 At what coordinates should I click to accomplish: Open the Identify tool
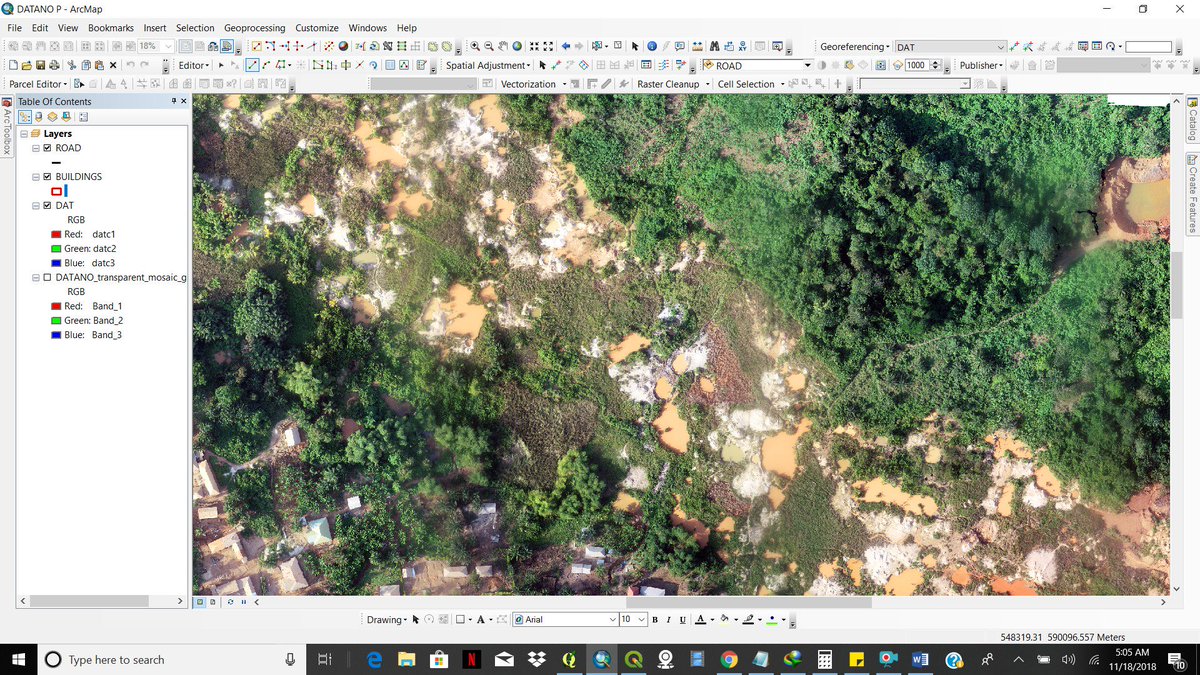click(651, 46)
